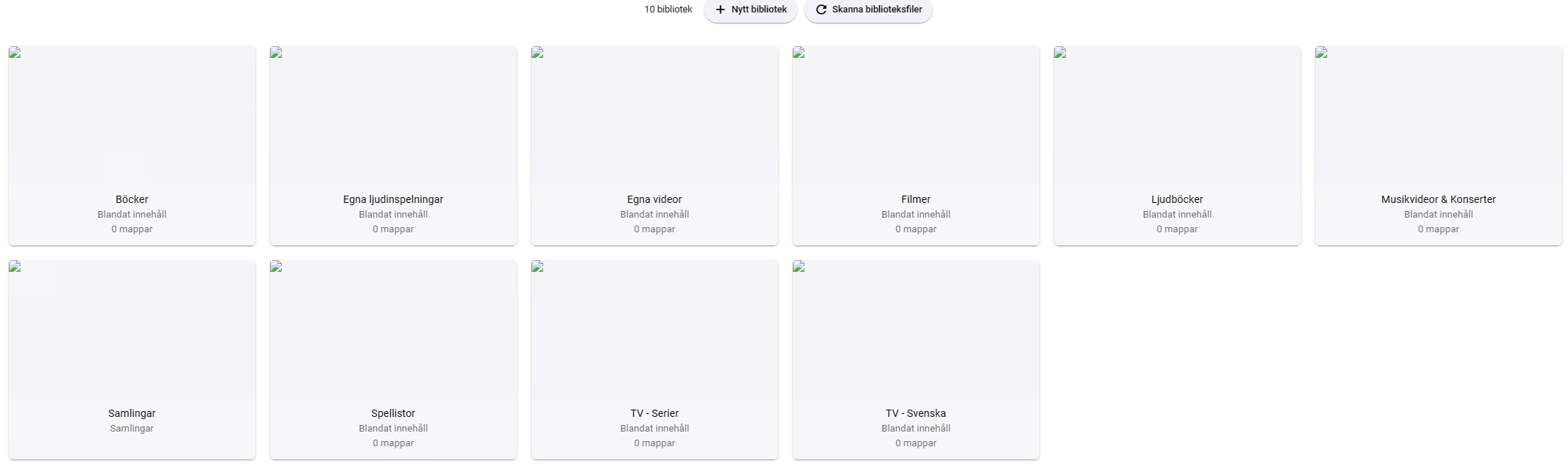Image resolution: width=1568 pixels, height=466 pixels.
Task: Click the Böcker library title
Action: [x=132, y=199]
